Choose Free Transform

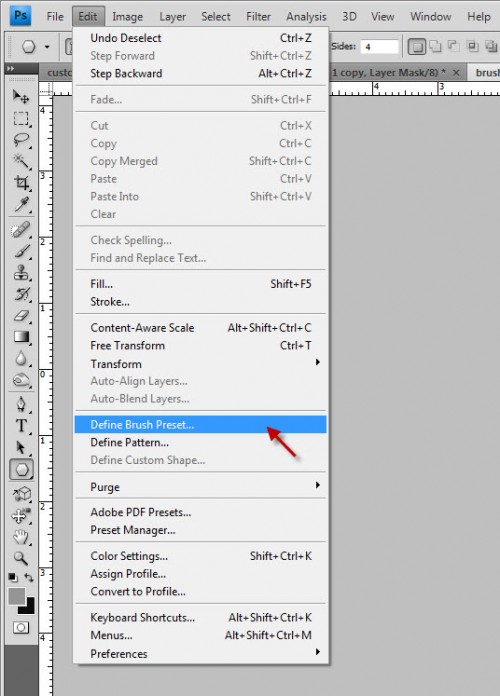pos(201,346)
